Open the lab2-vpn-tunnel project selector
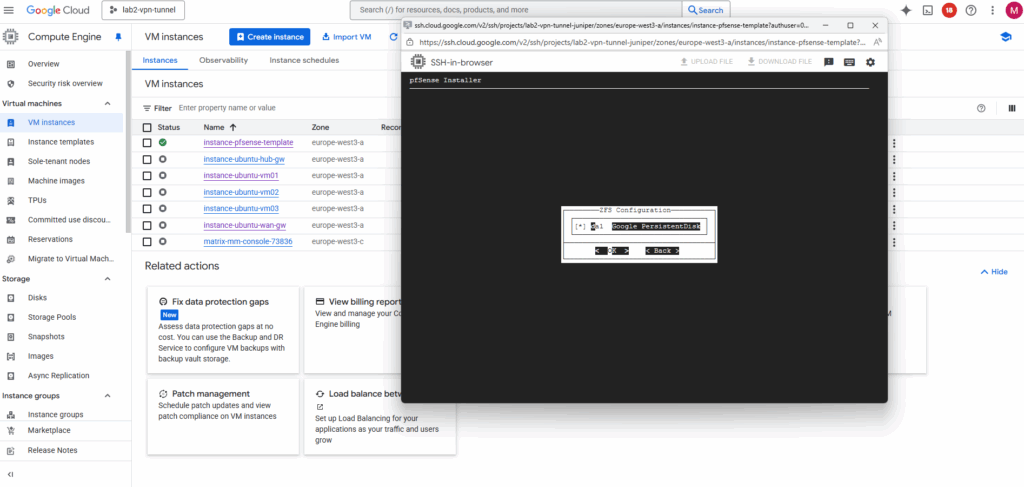 tap(144, 10)
